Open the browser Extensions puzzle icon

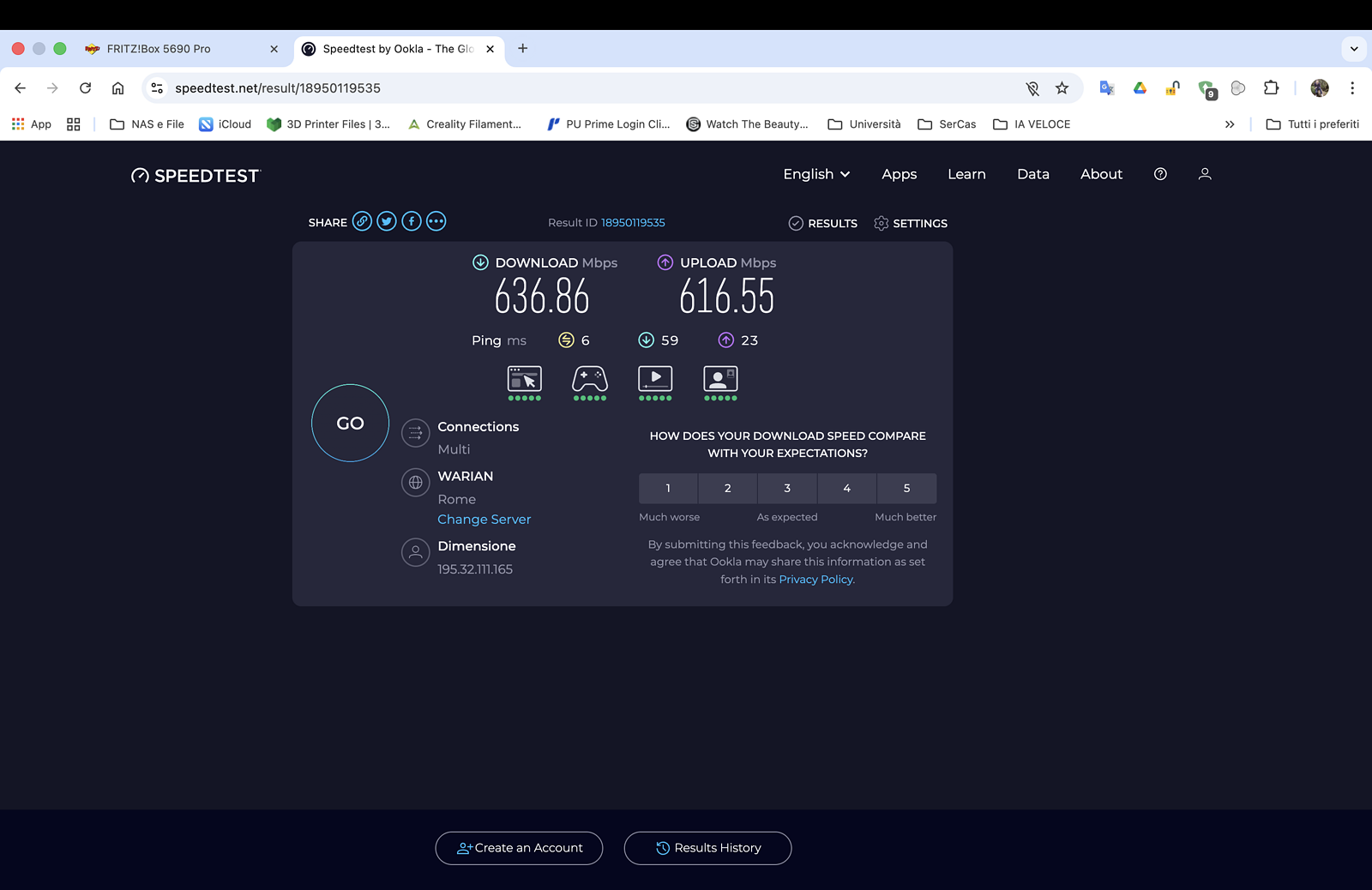pyautogui.click(x=1271, y=87)
